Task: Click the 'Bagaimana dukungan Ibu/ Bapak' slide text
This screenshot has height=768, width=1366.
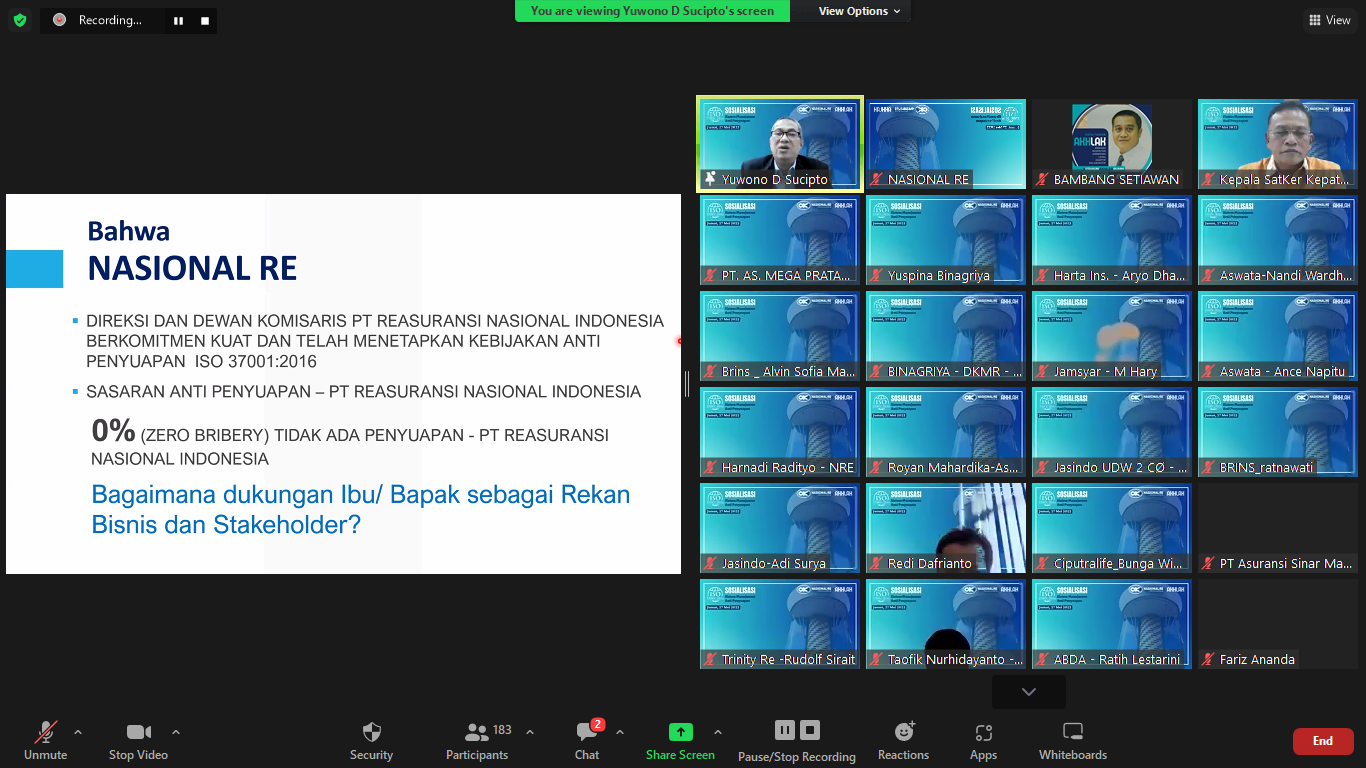Action: (x=361, y=509)
